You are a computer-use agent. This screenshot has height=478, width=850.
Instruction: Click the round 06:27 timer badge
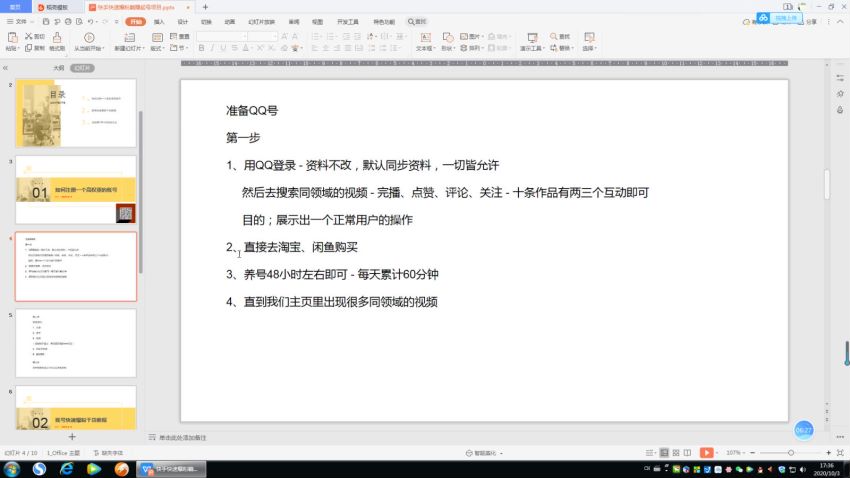pyautogui.click(x=803, y=430)
